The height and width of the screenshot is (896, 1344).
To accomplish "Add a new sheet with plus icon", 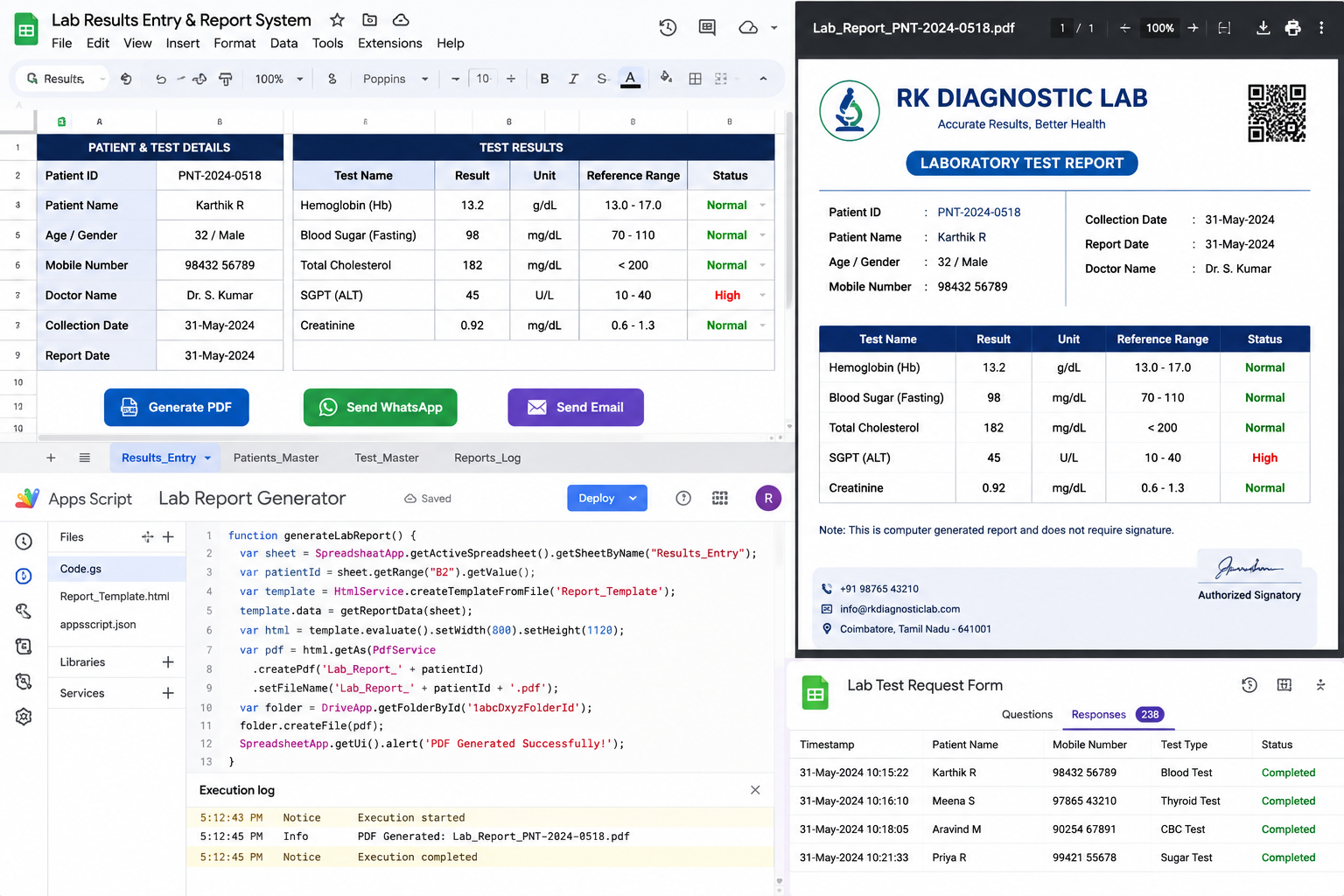I will point(51,458).
